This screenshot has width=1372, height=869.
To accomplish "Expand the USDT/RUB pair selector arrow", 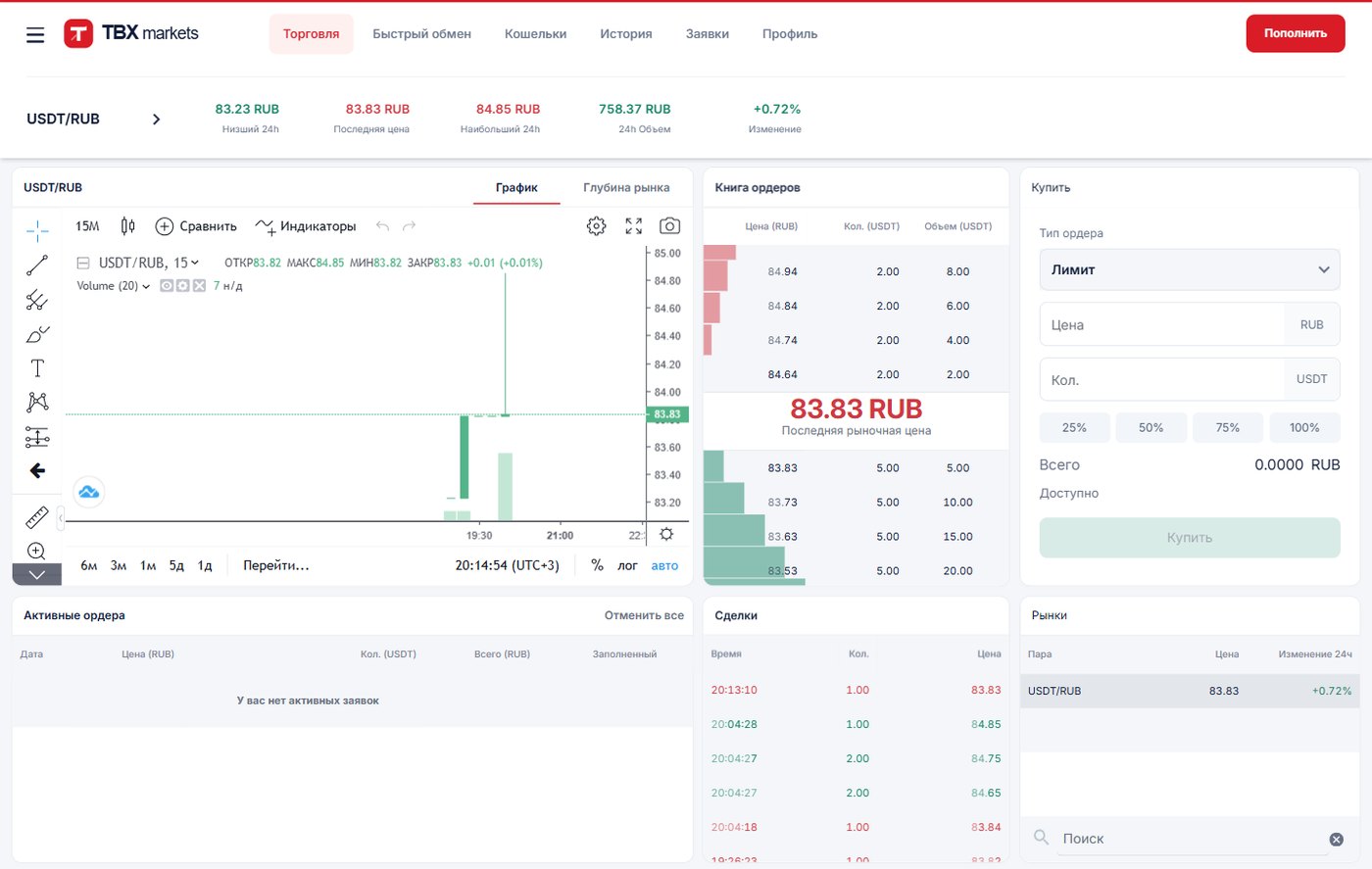I will pos(156,120).
